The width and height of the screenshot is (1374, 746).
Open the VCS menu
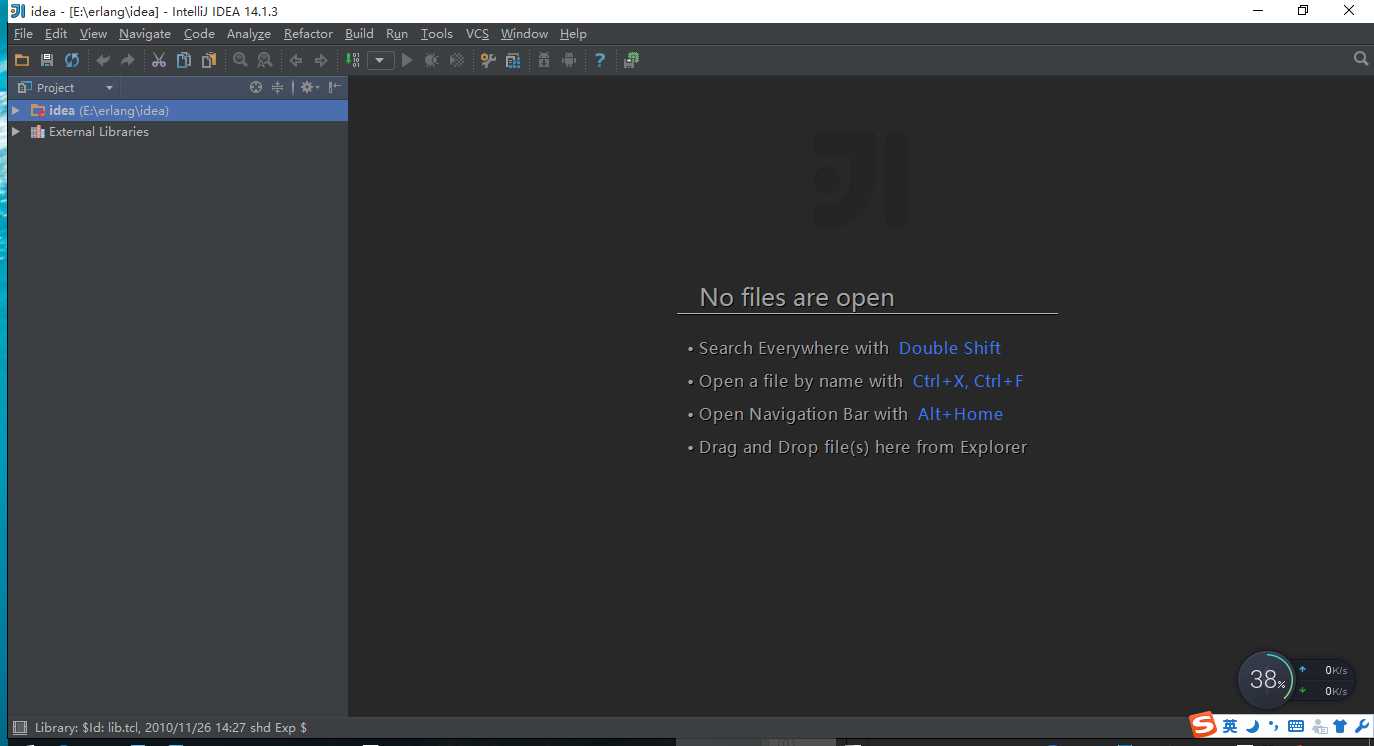pyautogui.click(x=477, y=34)
